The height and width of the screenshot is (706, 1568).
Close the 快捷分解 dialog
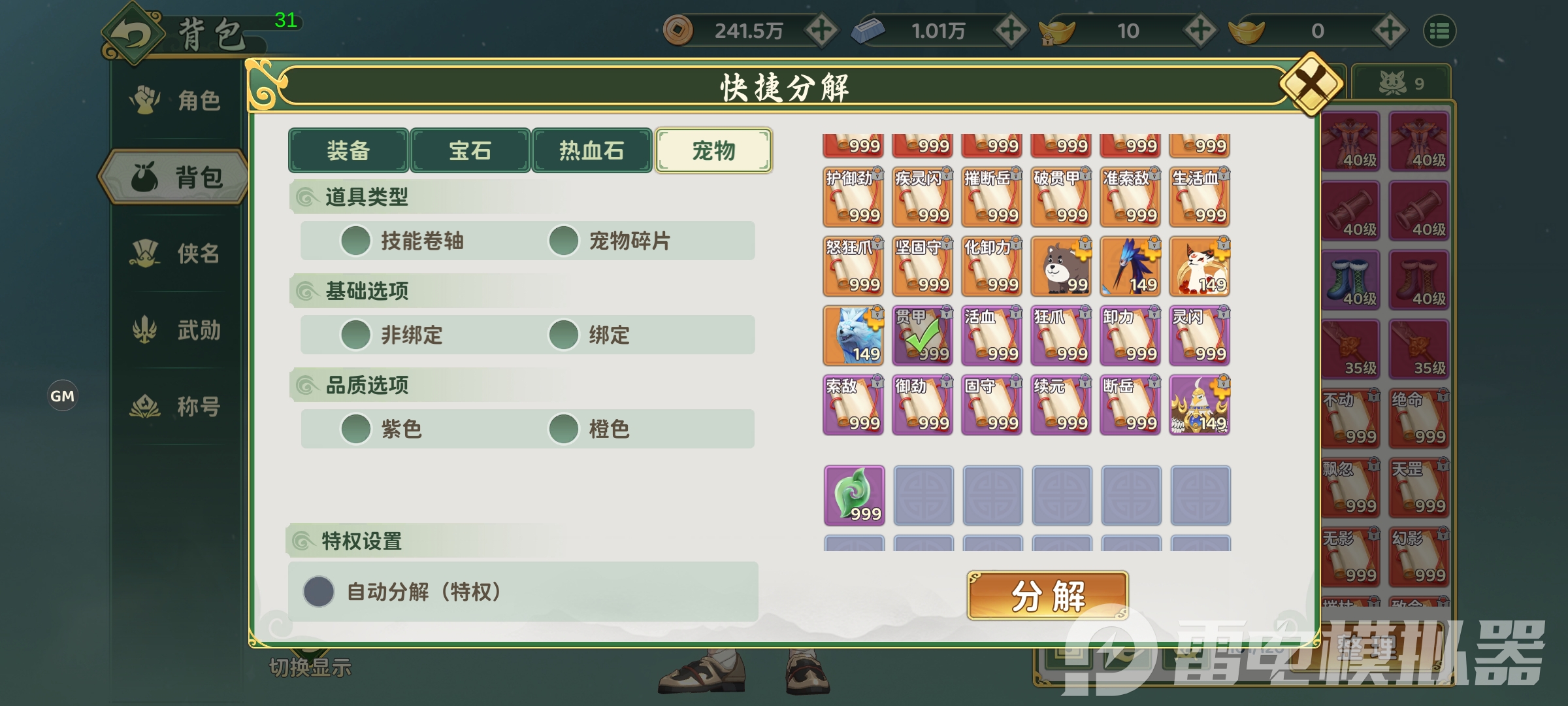(1311, 84)
